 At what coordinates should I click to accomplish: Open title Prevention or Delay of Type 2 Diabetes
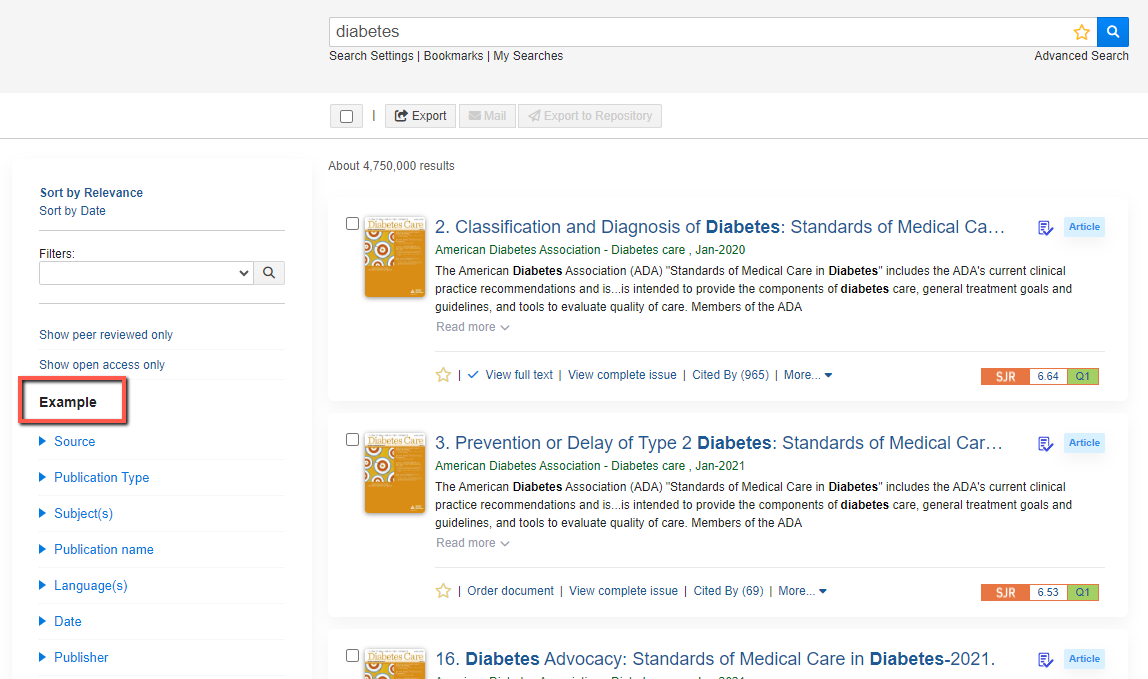[718, 443]
